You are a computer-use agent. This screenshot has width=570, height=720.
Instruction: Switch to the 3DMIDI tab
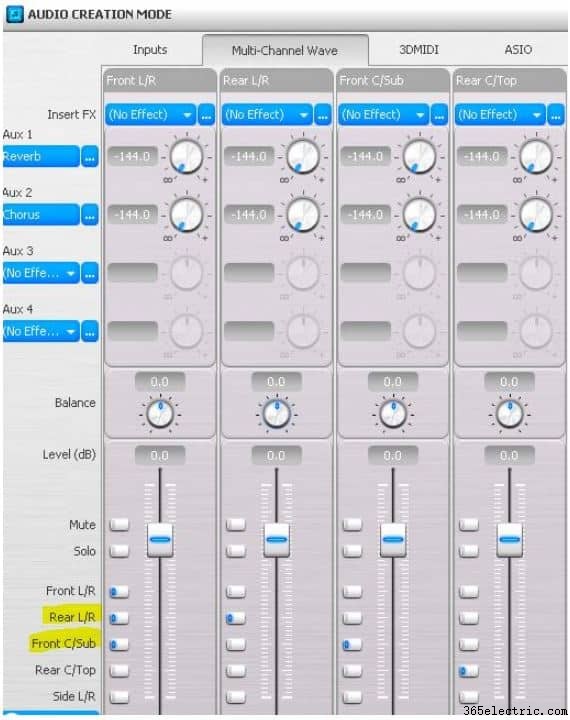coord(418,50)
